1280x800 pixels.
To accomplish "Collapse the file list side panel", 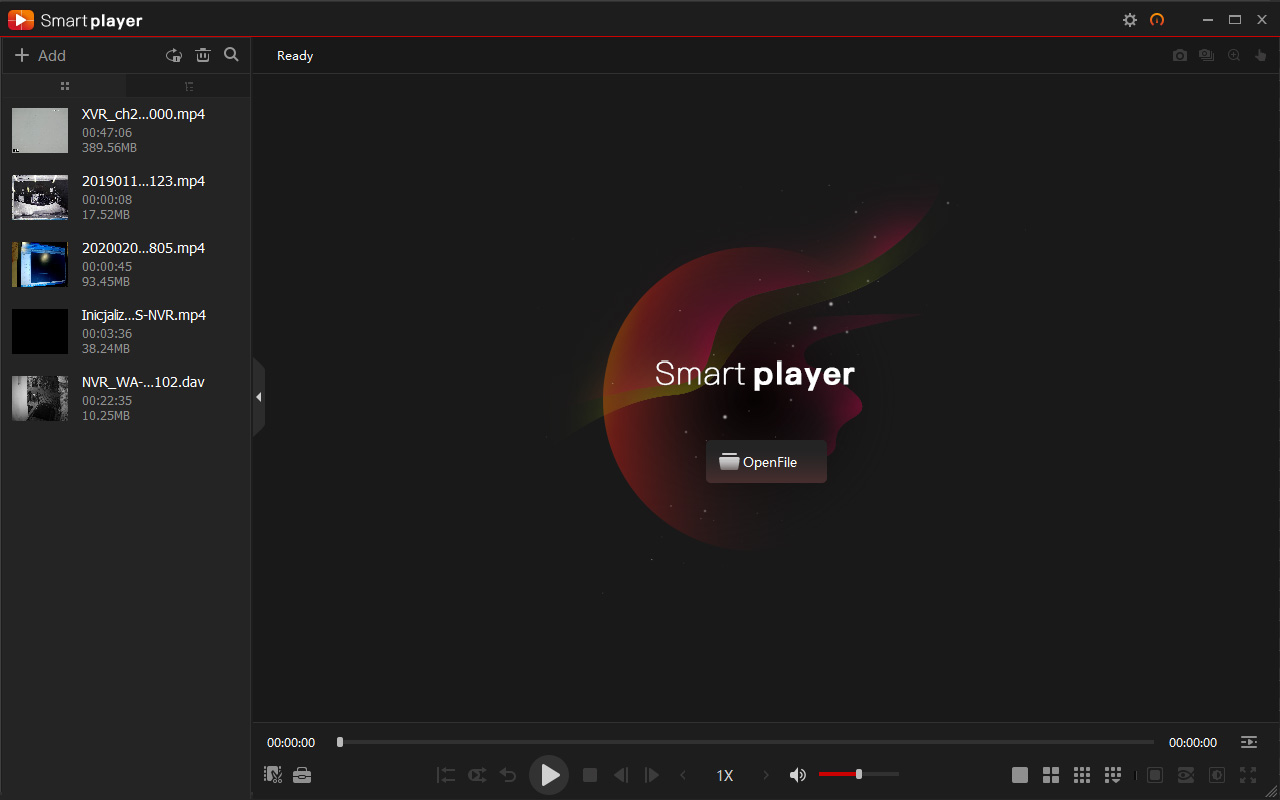I will click(258, 397).
